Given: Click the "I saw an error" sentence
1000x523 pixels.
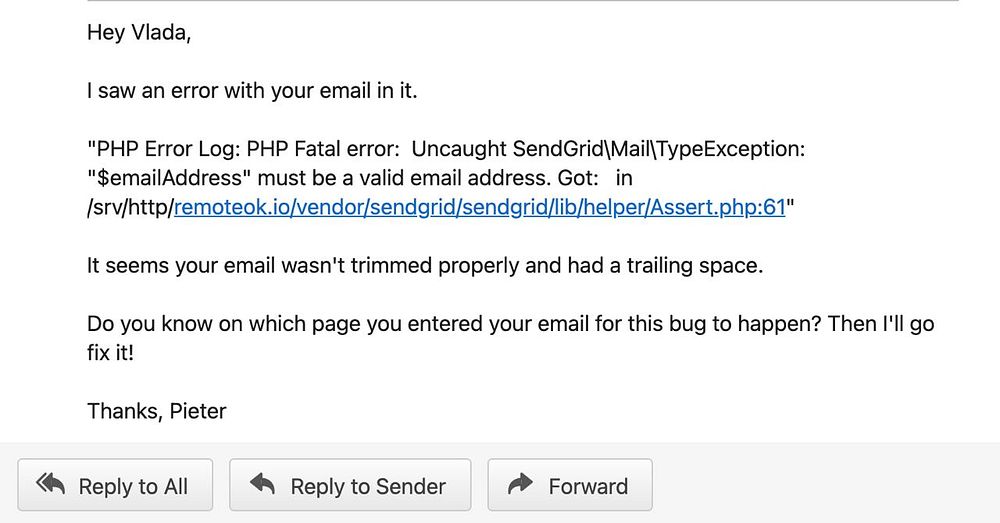Looking at the screenshot, I should point(252,91).
